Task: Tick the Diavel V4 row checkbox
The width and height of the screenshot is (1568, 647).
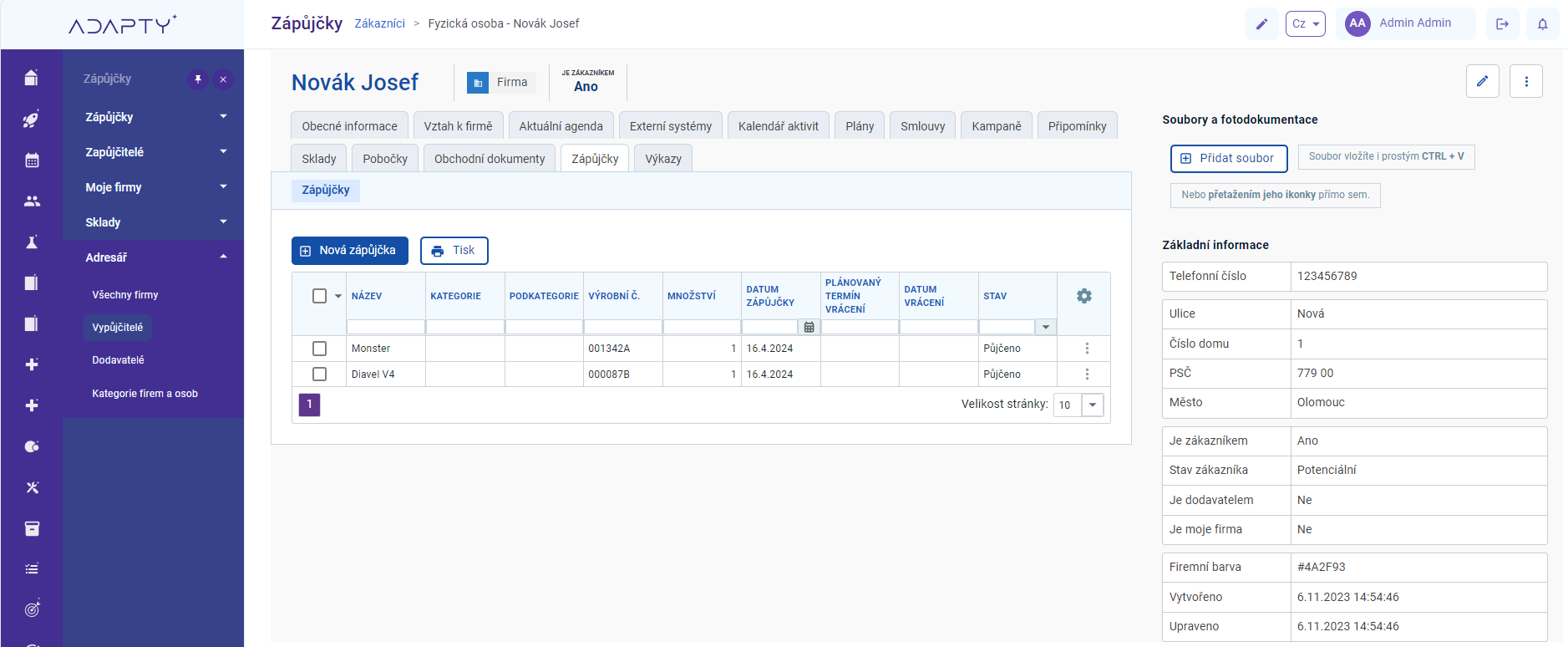Action: click(x=319, y=374)
